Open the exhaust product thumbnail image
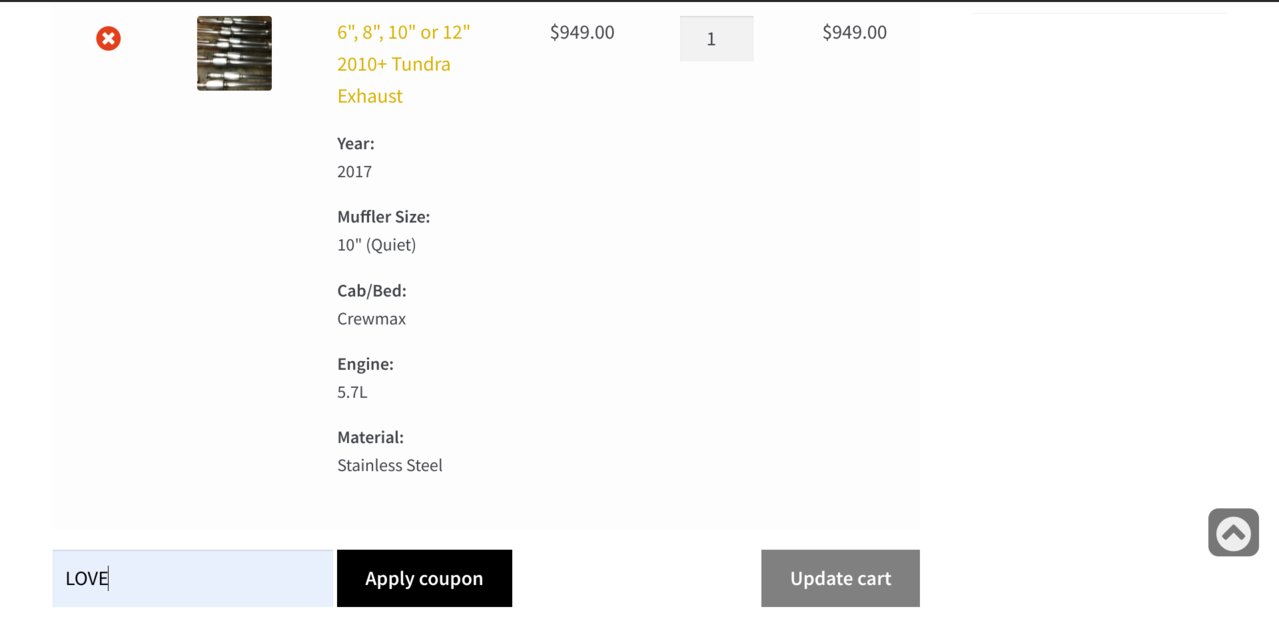The height and width of the screenshot is (627, 1279). coord(234,53)
